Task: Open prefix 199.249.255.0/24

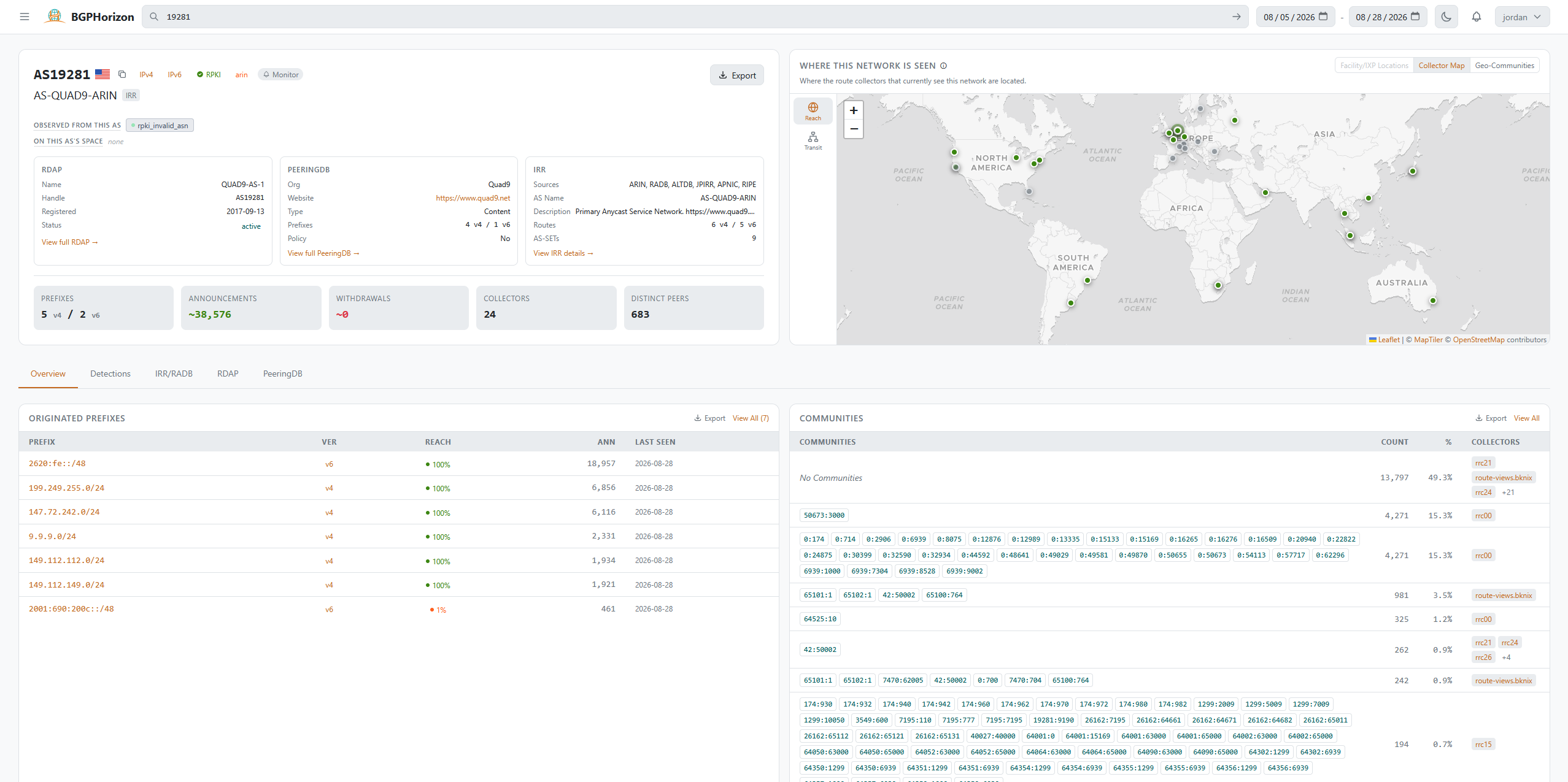Action: 66,488
